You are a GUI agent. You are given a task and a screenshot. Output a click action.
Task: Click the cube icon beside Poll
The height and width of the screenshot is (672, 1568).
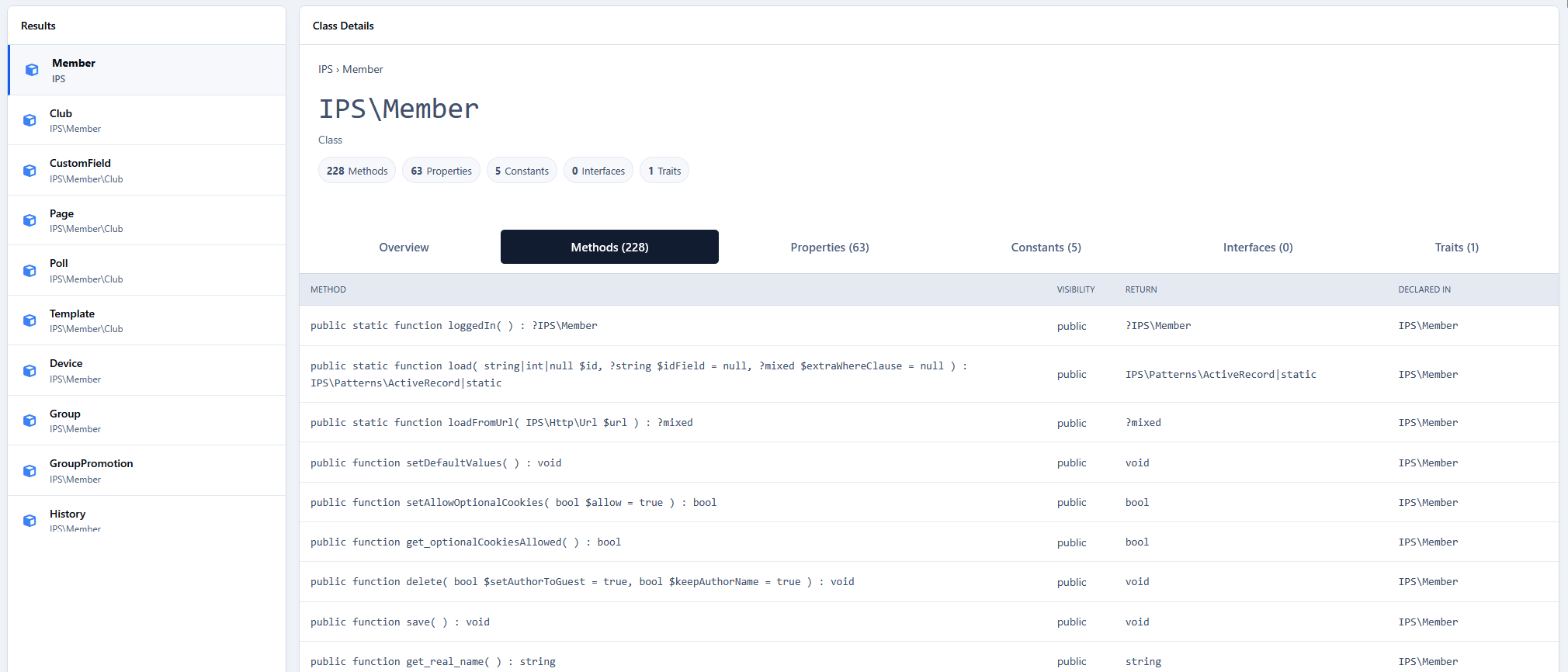(x=29, y=271)
